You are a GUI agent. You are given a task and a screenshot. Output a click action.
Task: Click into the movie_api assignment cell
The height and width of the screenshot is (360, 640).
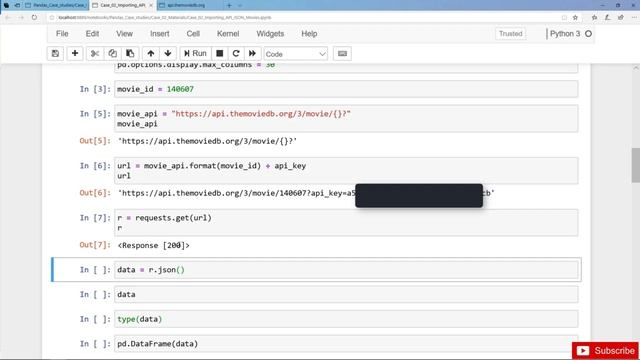click(x=346, y=118)
